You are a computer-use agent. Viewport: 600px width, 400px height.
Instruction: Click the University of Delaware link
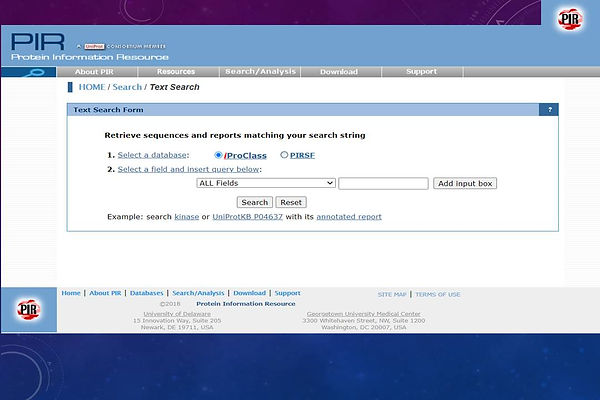[x=177, y=314]
